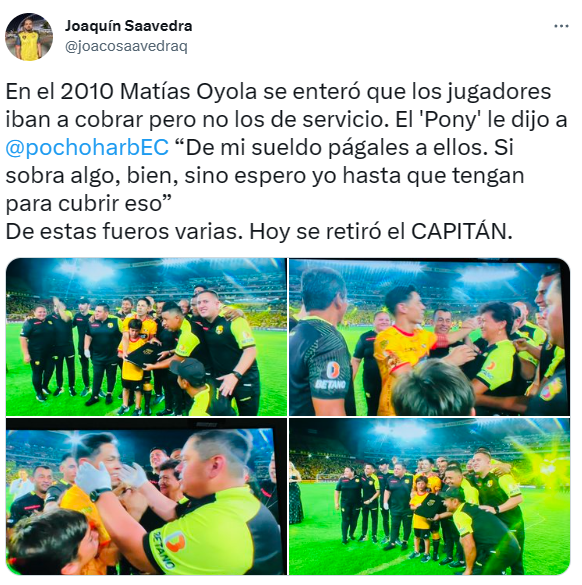582x585 pixels.
Task: Click the Betano logo on the black sleeve
Action: click(331, 375)
